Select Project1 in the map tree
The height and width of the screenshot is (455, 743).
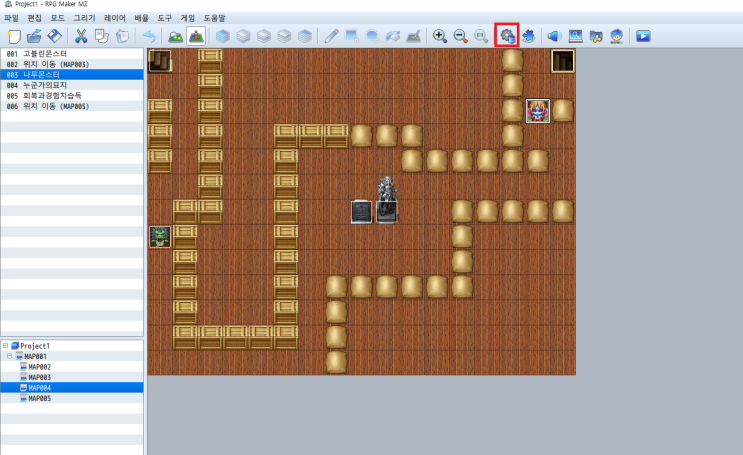point(35,346)
